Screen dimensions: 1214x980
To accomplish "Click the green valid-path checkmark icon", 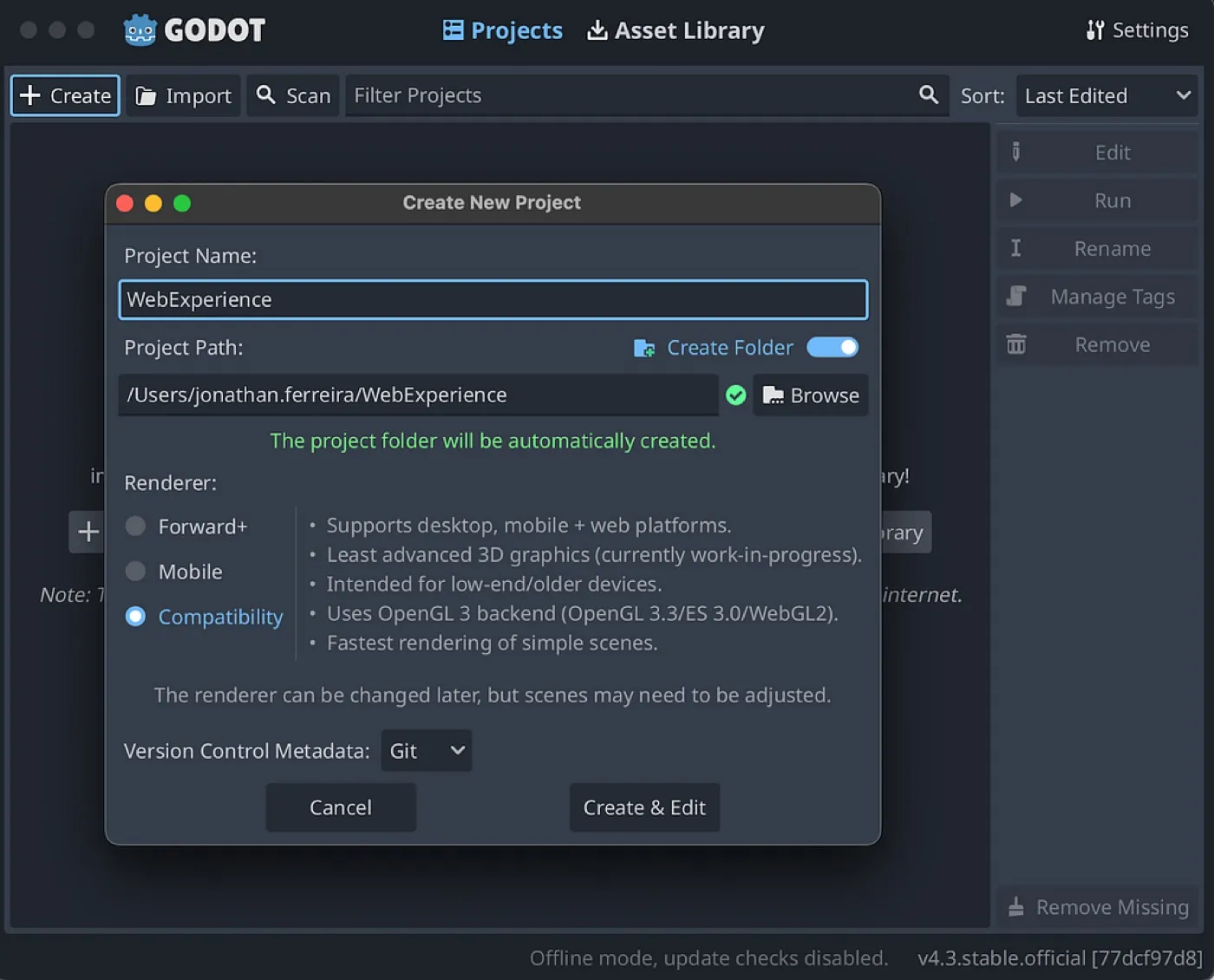I will pyautogui.click(x=735, y=395).
